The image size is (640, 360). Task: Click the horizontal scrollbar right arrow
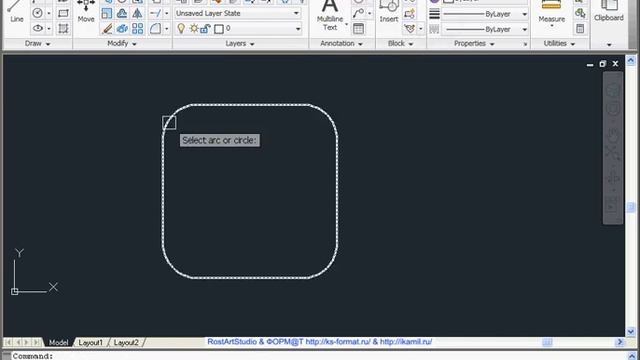click(x=620, y=342)
